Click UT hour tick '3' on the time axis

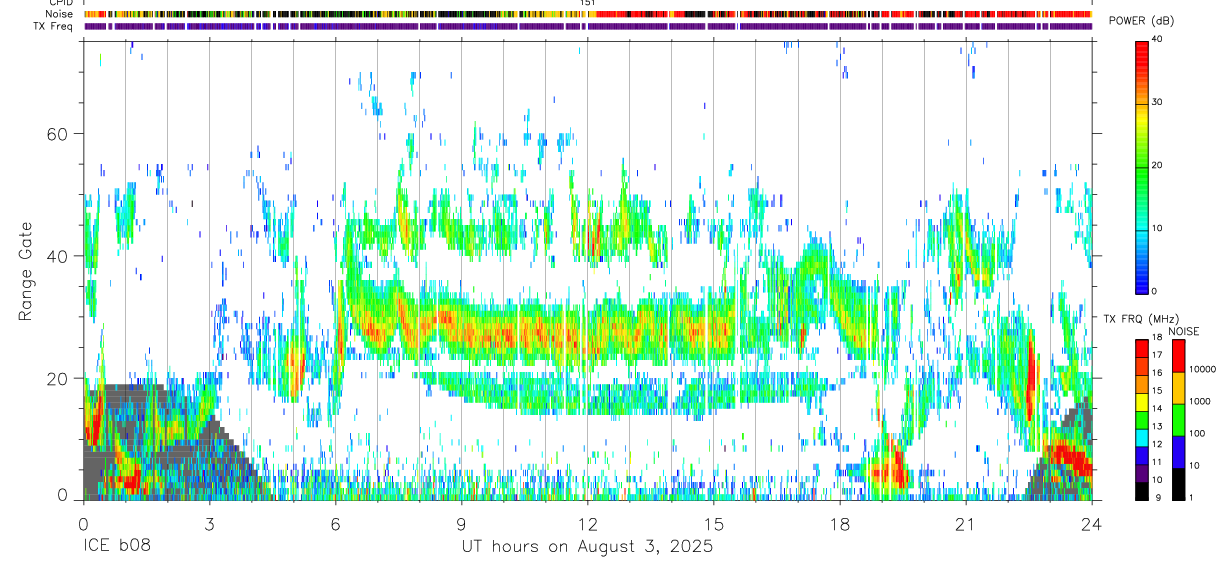[x=209, y=524]
